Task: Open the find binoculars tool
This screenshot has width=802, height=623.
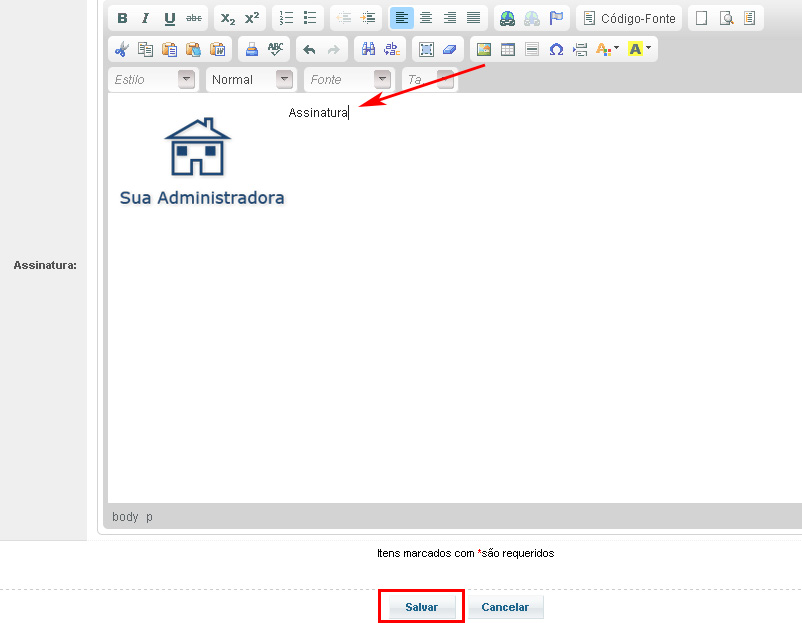Action: point(368,49)
